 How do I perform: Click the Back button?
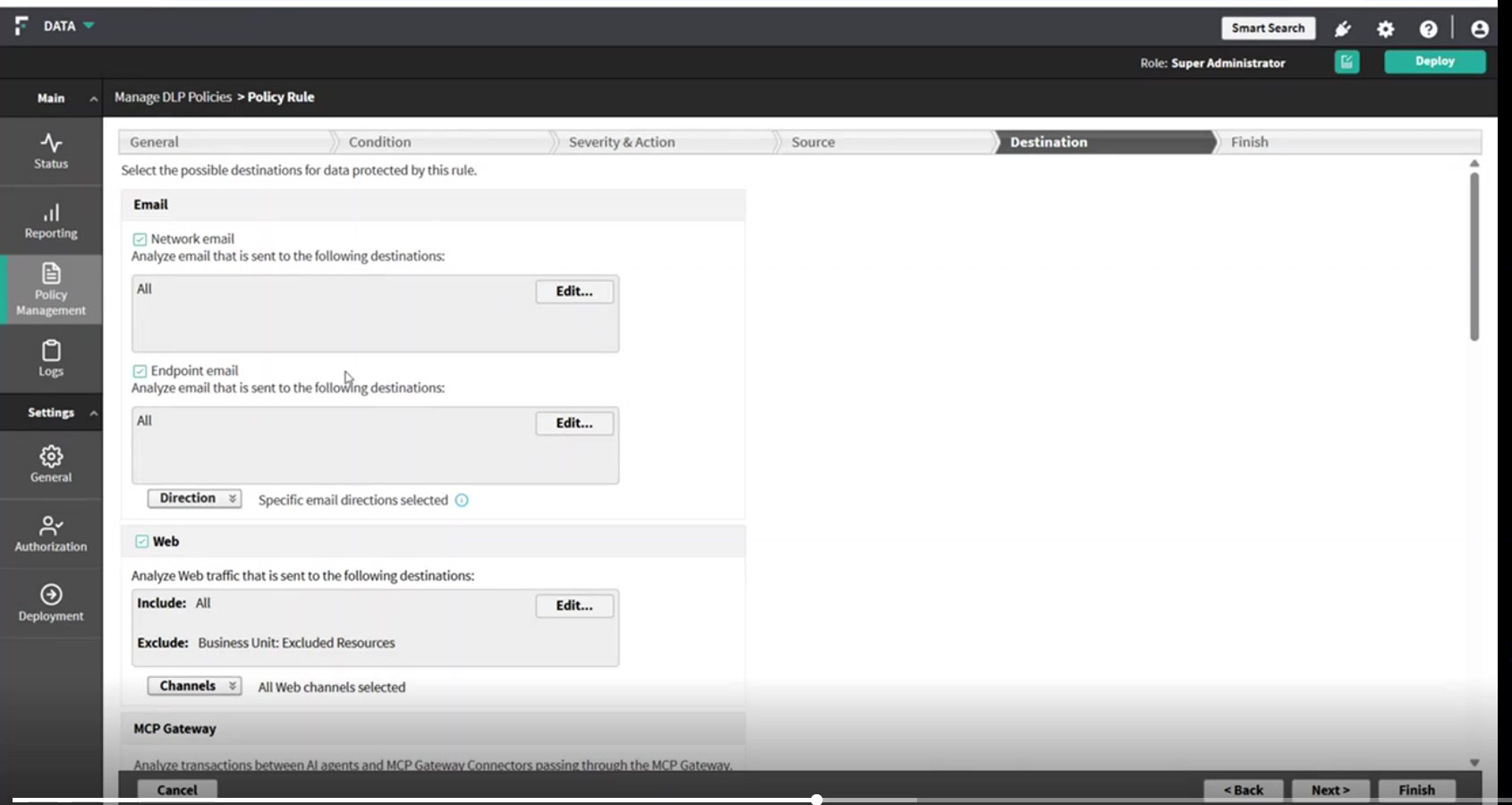[1244, 790]
